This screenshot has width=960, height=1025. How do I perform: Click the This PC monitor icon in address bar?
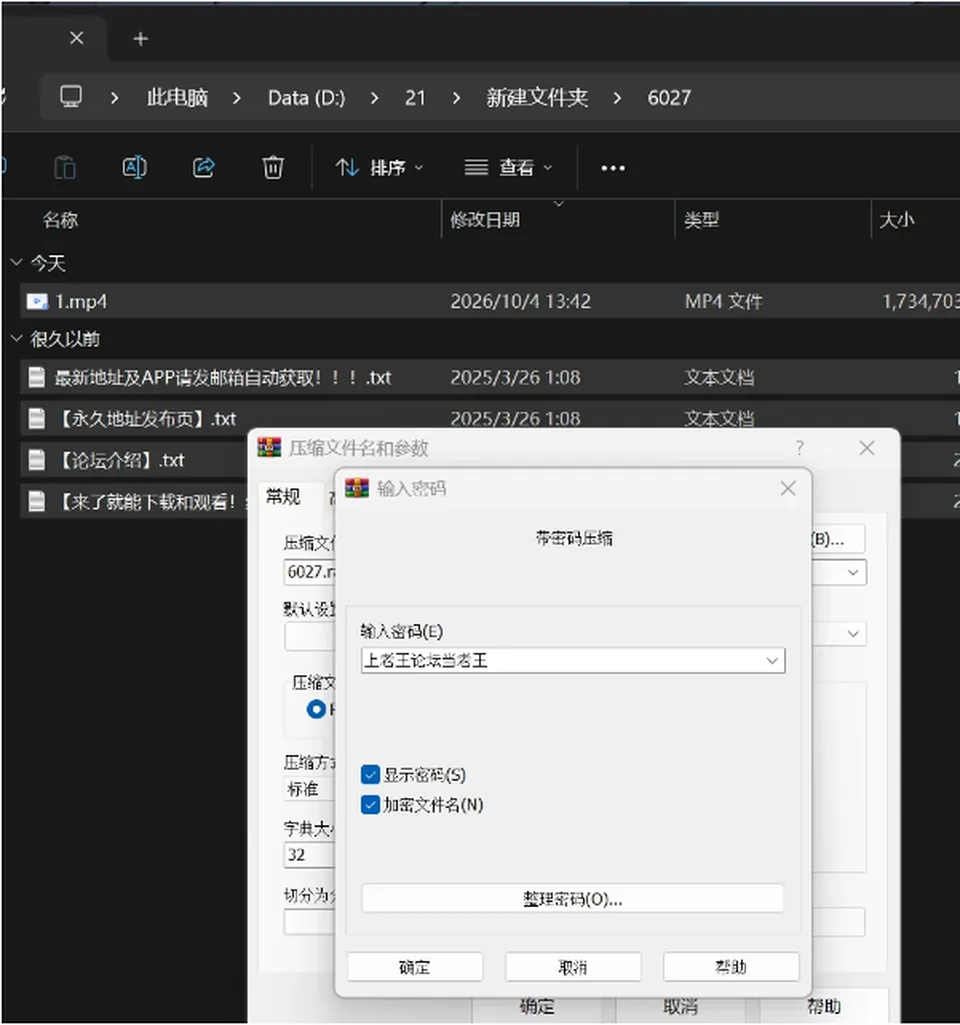[71, 97]
